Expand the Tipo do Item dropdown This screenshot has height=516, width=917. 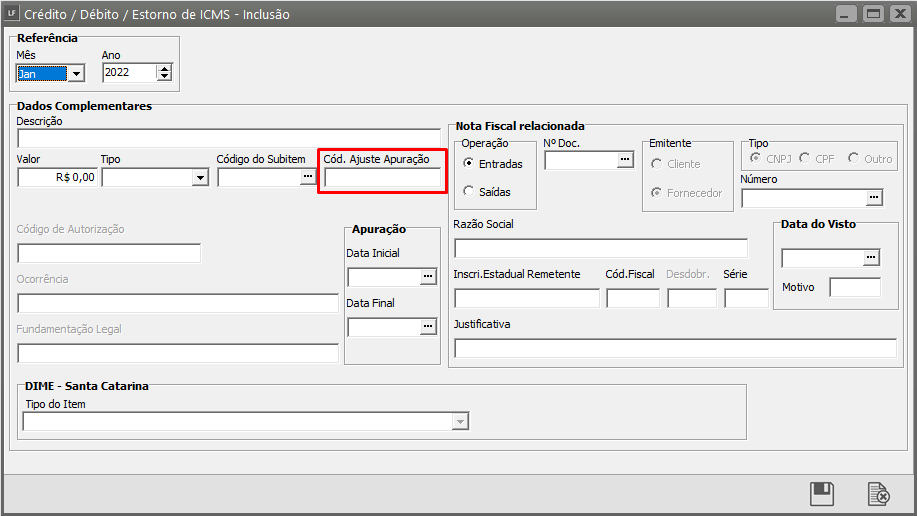460,422
